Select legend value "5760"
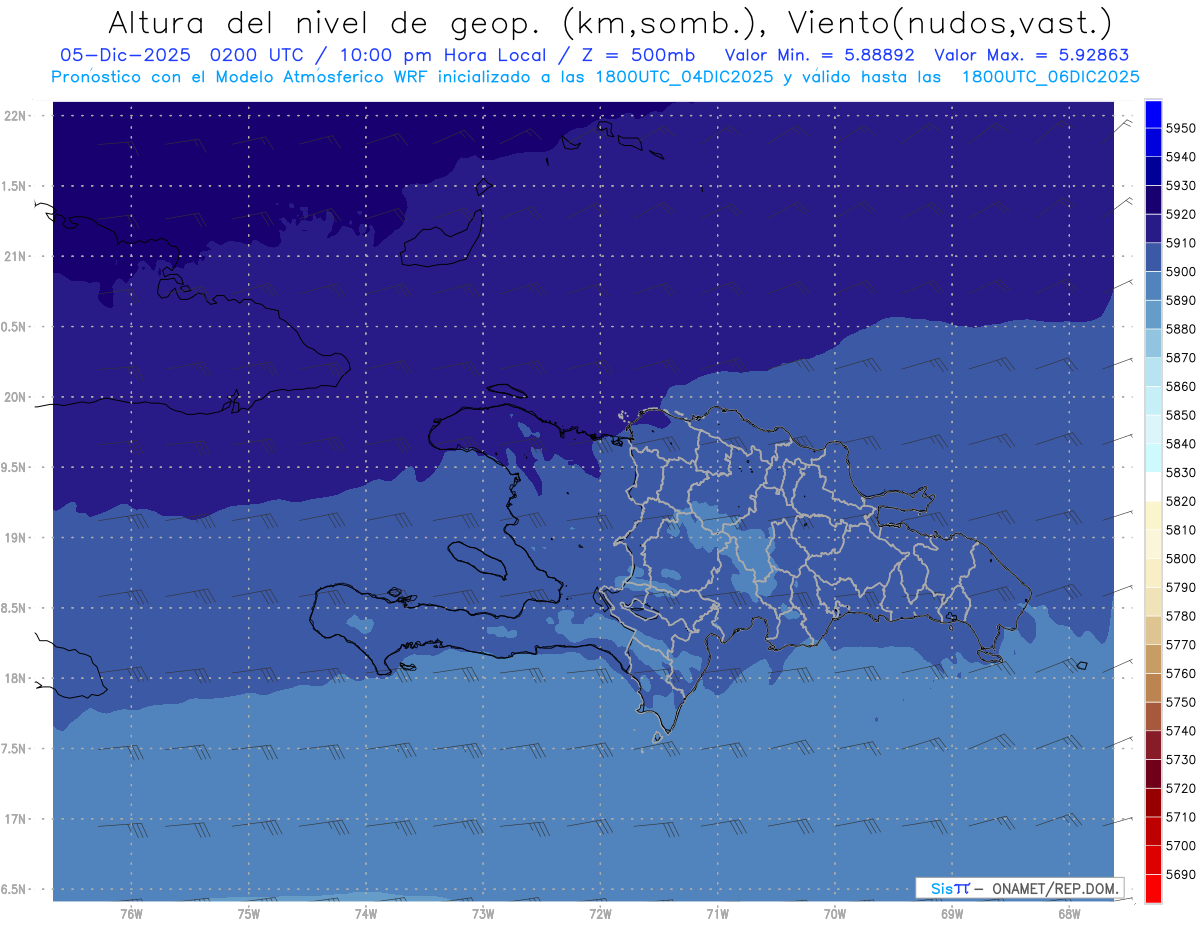 [x=1182, y=673]
